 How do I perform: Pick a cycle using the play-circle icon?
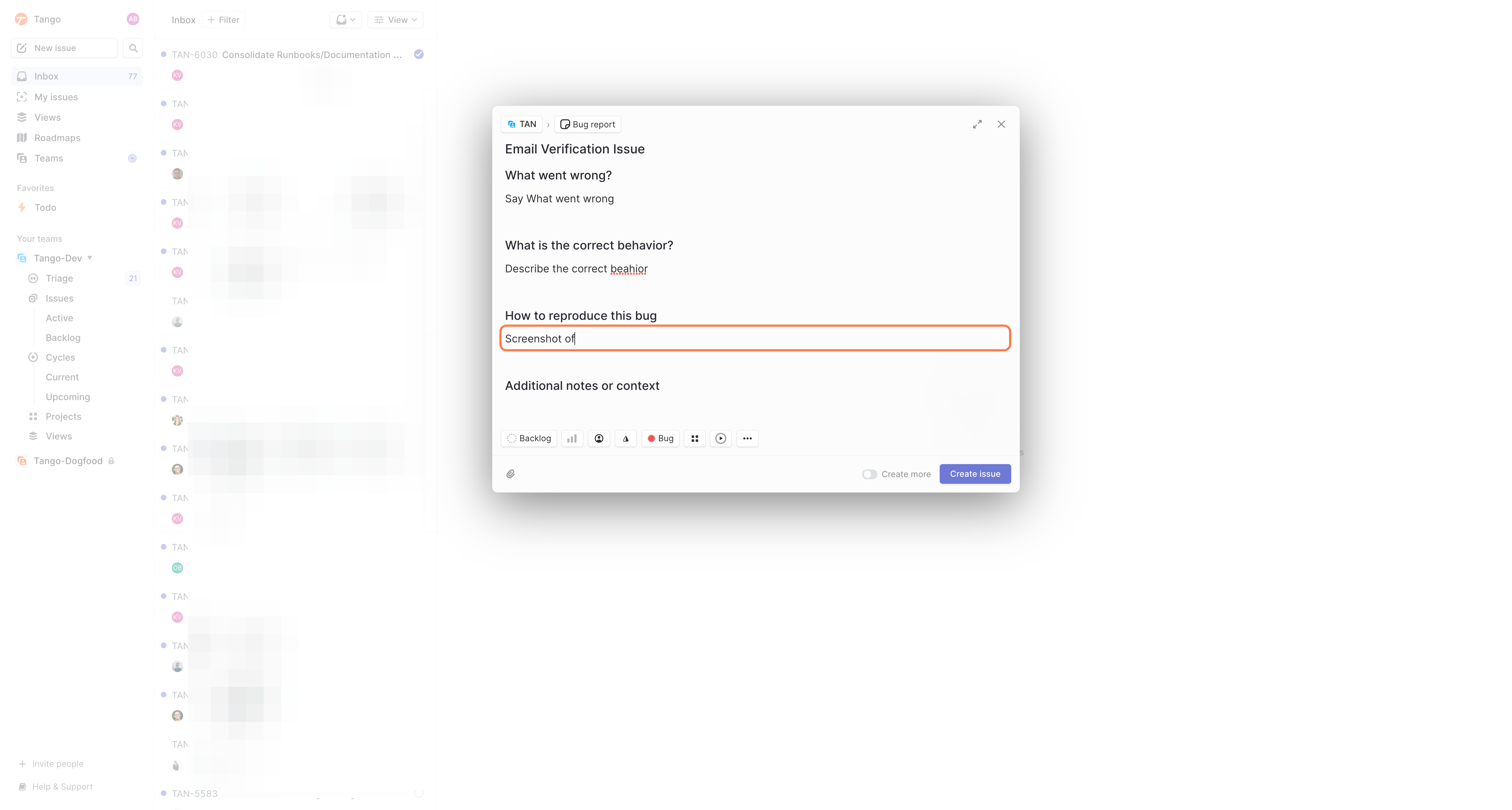point(721,438)
